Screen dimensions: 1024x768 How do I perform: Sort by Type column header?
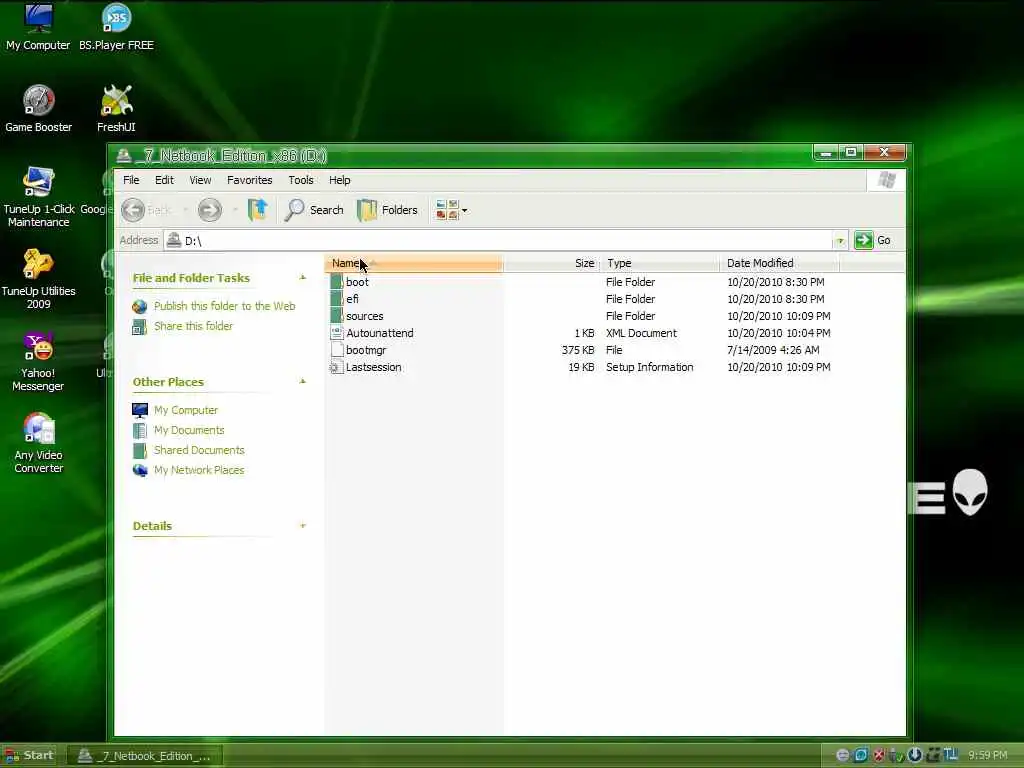[660, 263]
